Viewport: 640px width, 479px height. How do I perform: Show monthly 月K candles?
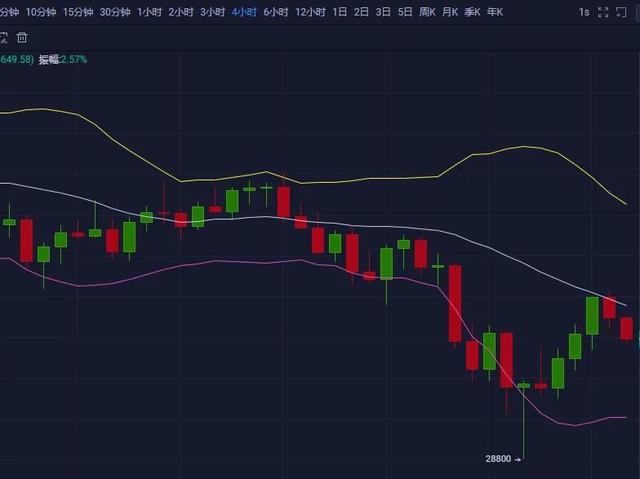[x=450, y=12]
